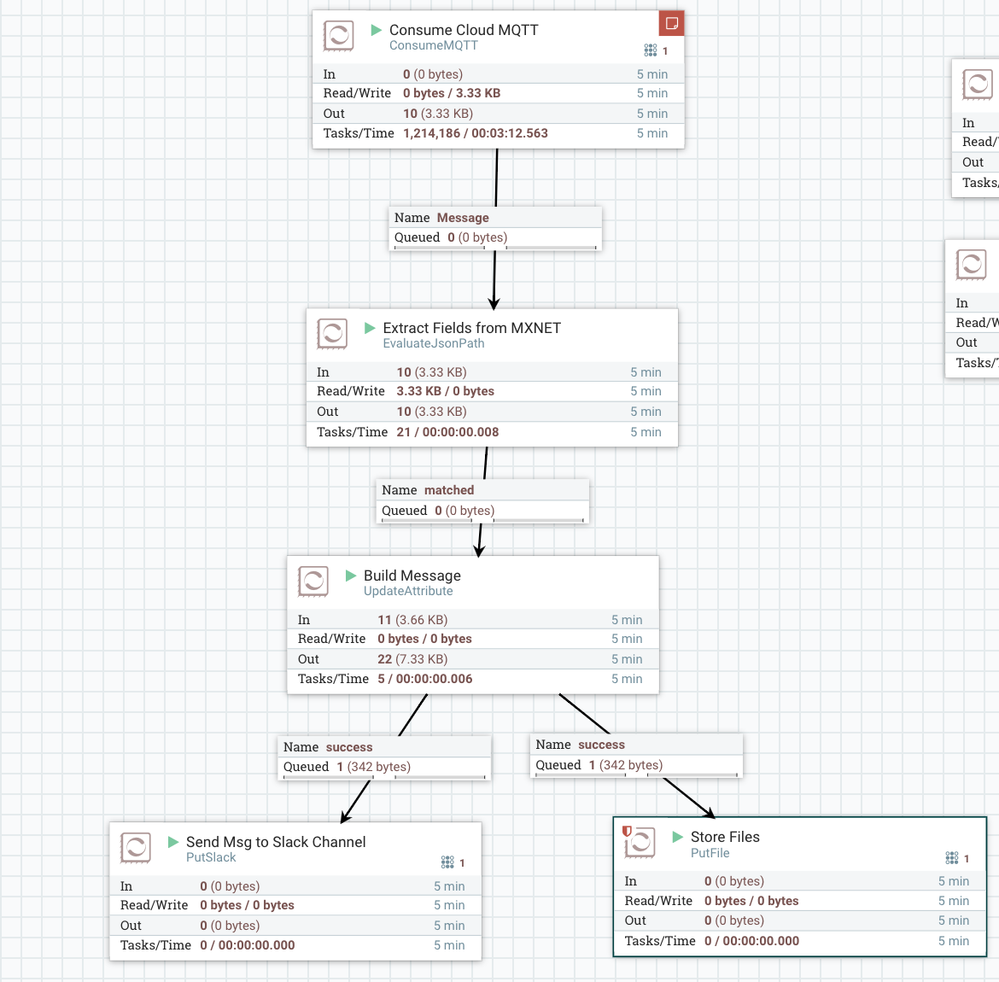The height and width of the screenshot is (982, 999).
Task: Select the matched connection queue box
Action: (482, 501)
